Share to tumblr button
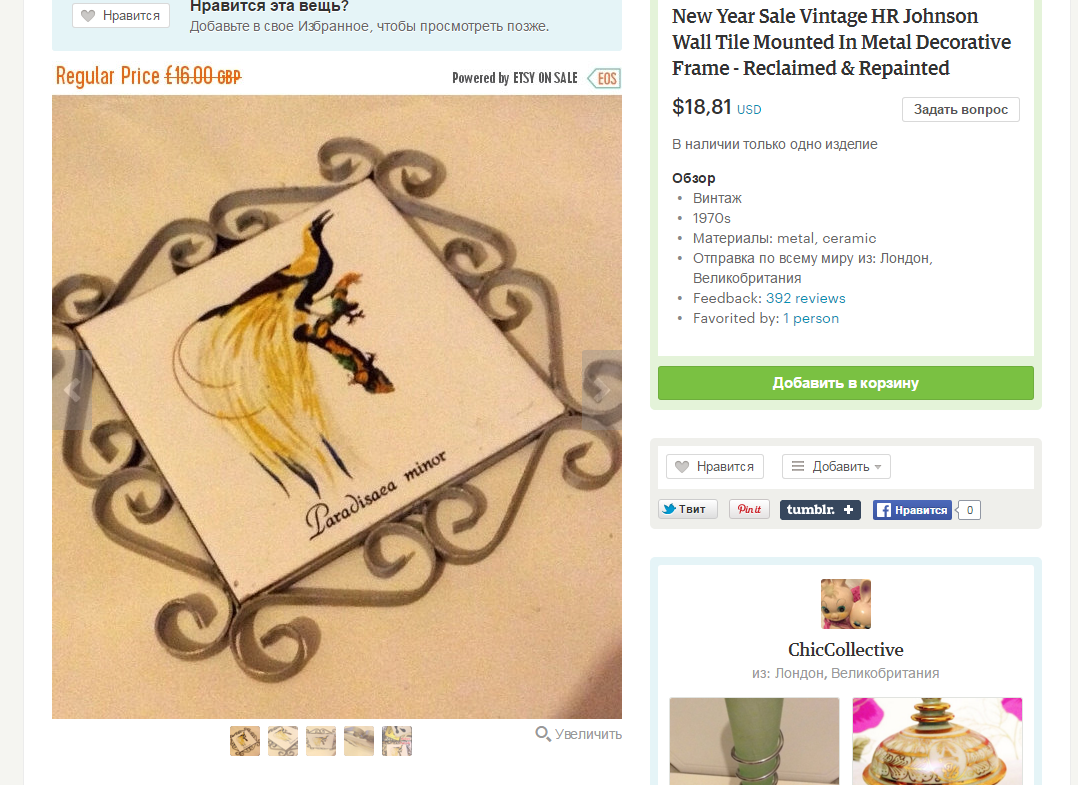Image resolution: width=1078 pixels, height=785 pixels. 820,509
